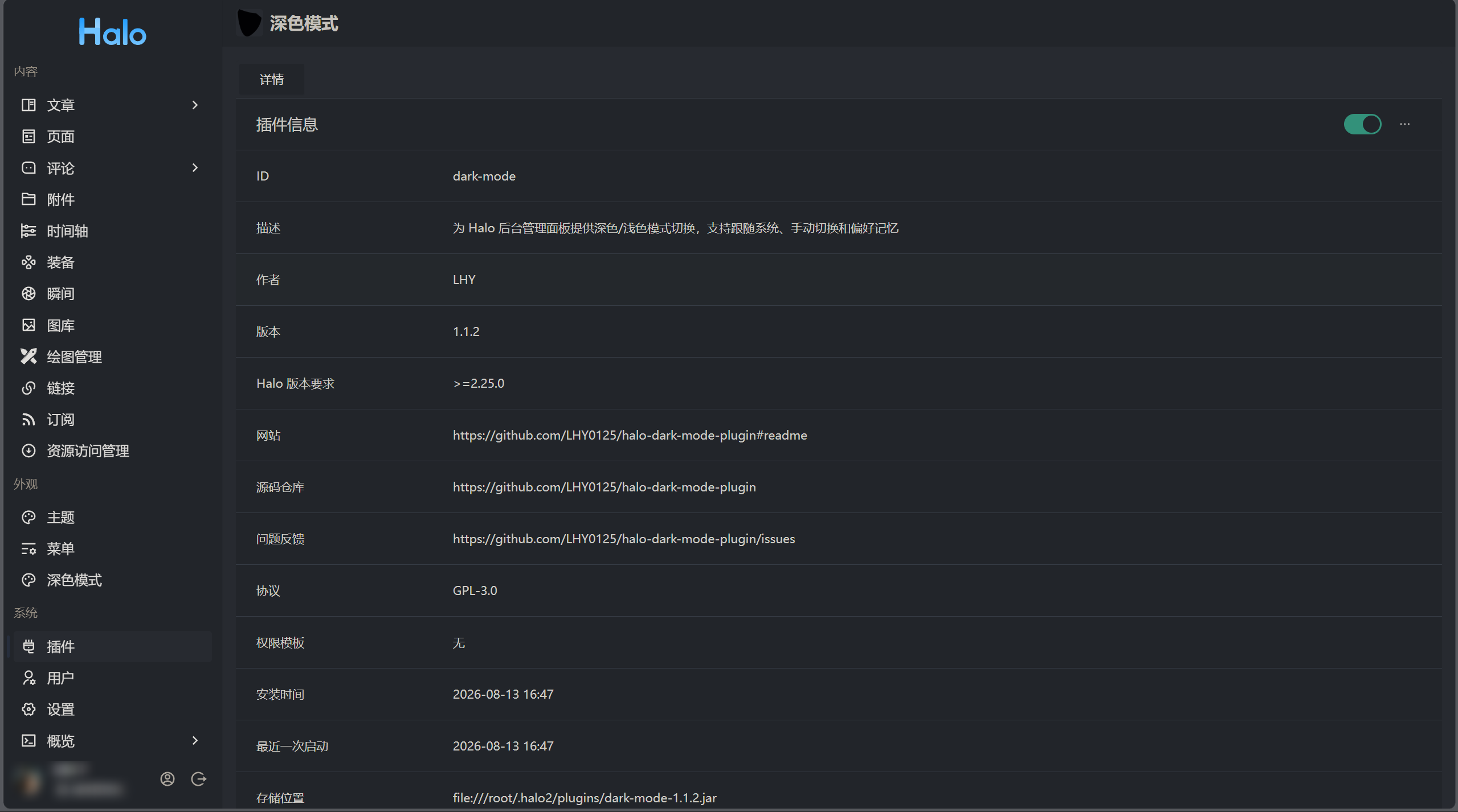1458x812 pixels.
Task: Click the 评论 comments icon
Action: (x=28, y=168)
